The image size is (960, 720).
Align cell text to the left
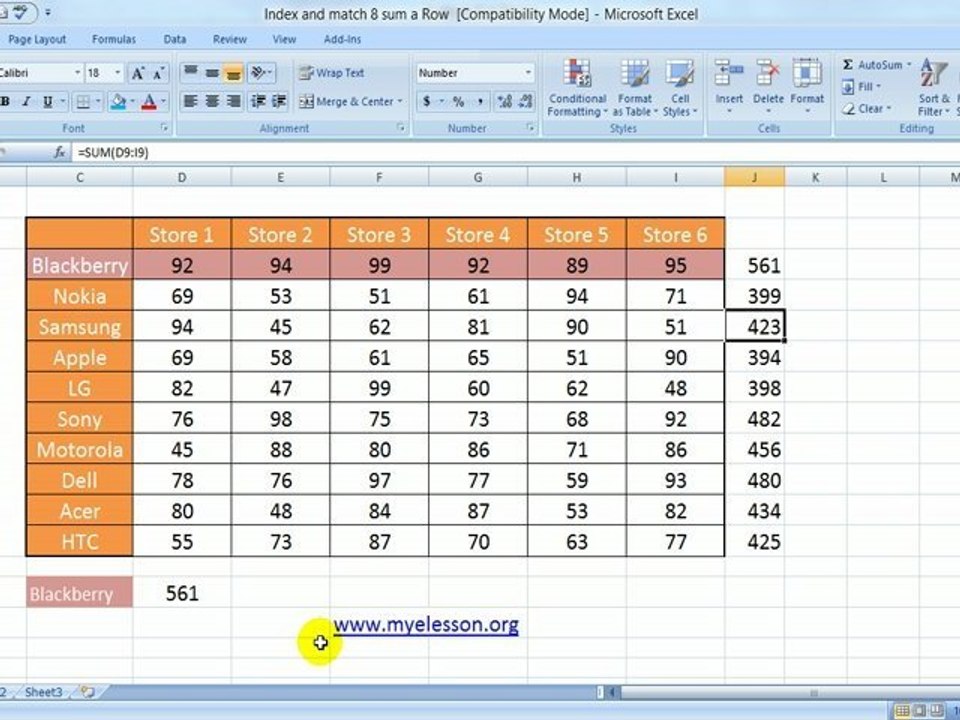191,101
